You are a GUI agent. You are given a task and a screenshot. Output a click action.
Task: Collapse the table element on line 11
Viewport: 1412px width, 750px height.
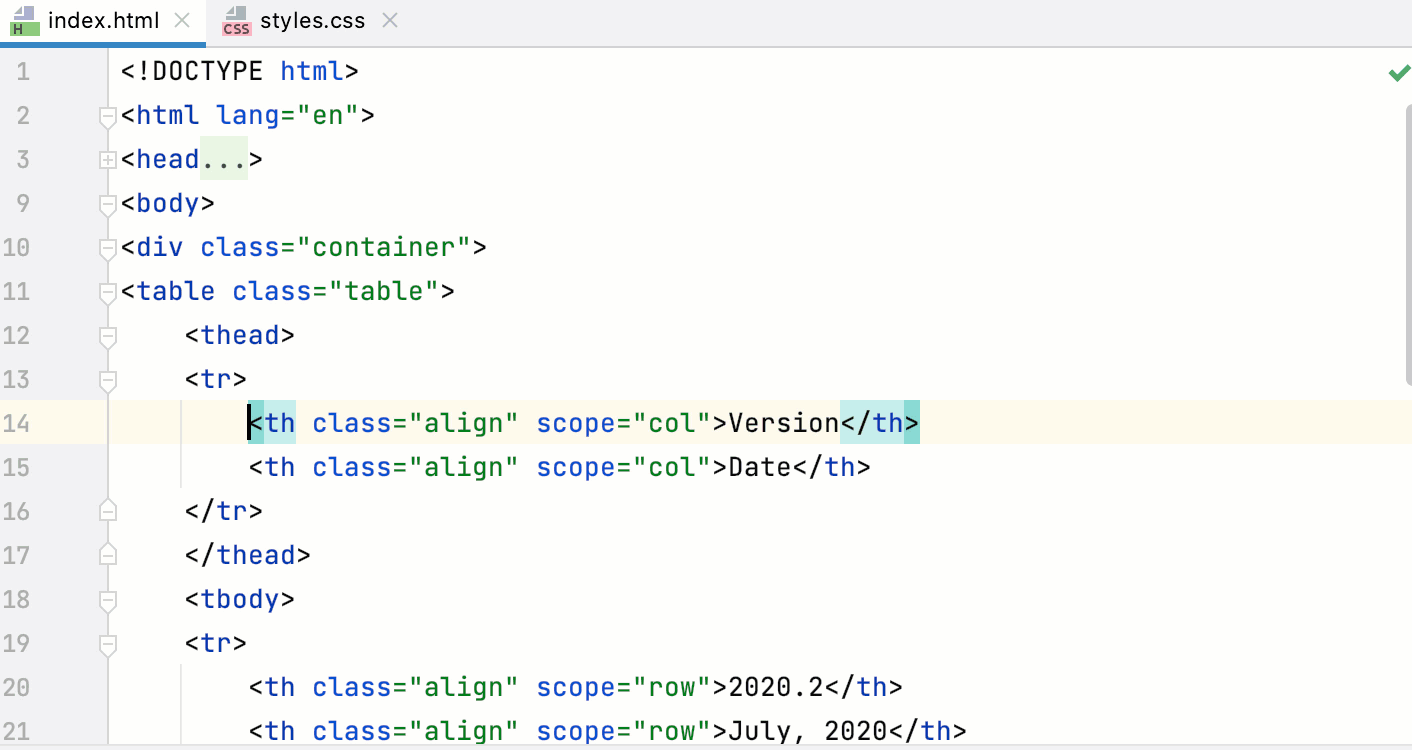pos(107,291)
